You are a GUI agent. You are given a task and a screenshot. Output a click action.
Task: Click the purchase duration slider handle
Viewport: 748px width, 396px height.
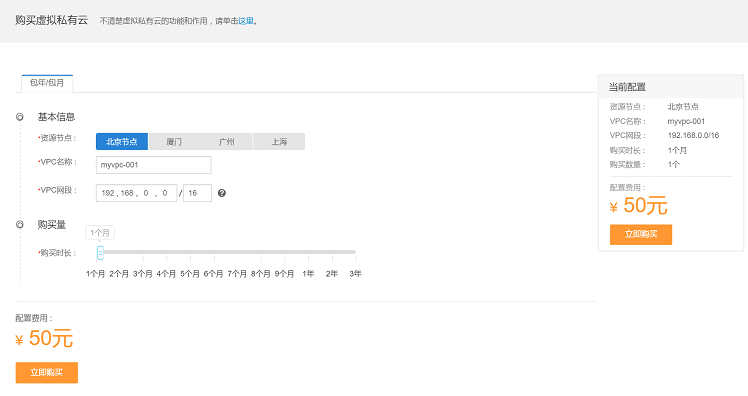point(100,253)
